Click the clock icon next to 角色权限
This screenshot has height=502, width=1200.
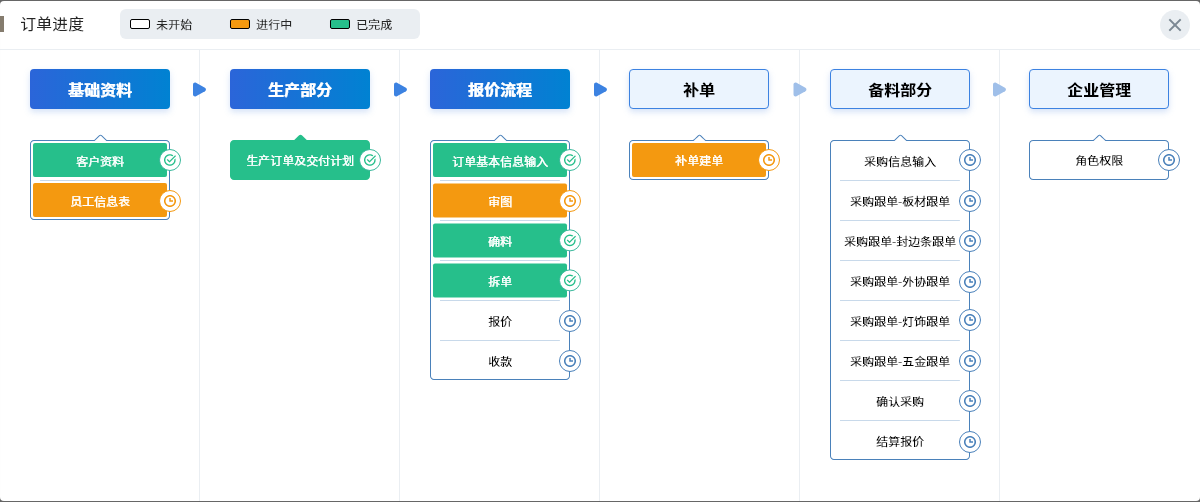1168,160
